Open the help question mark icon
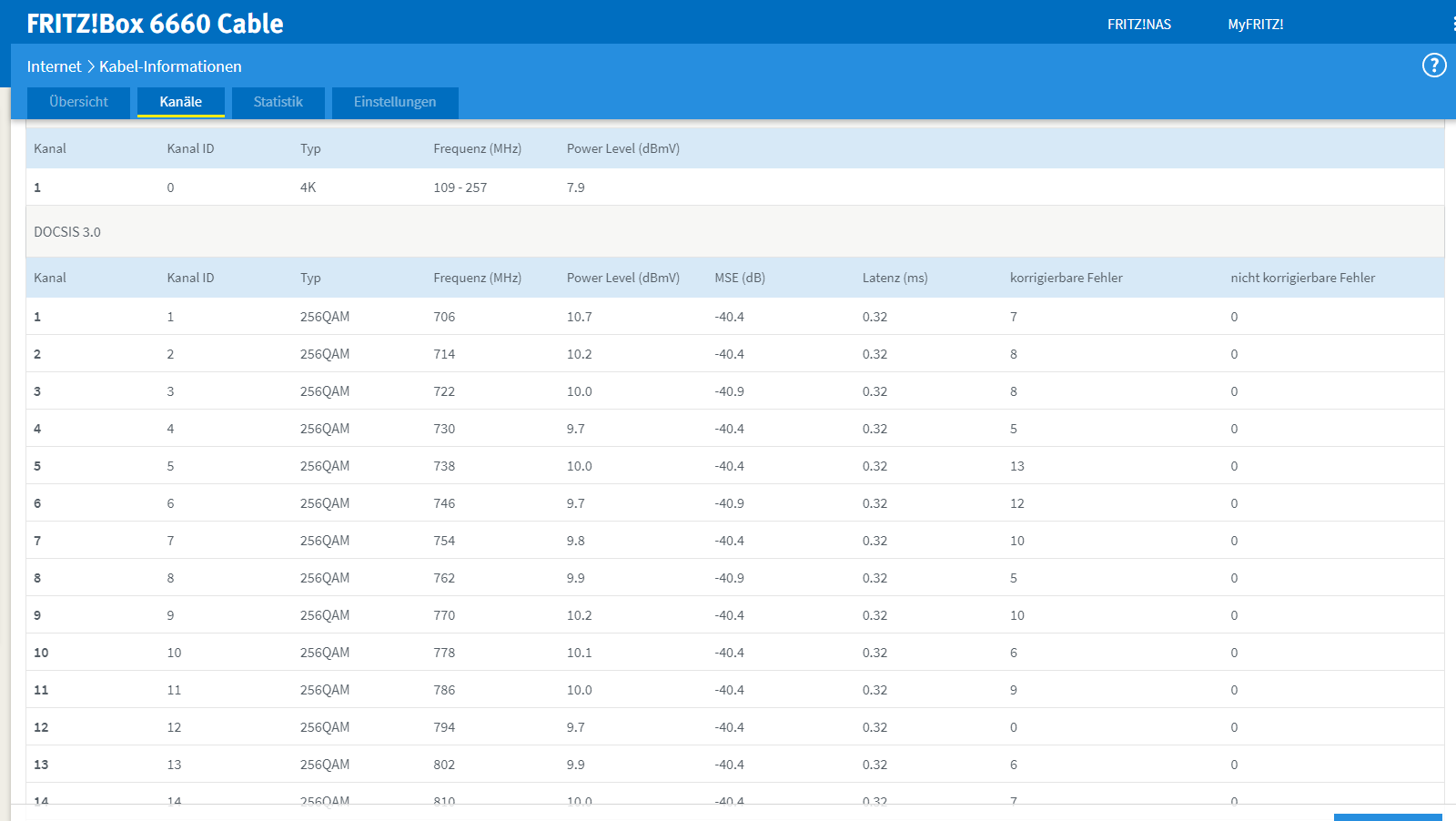Viewport: 1456px width, 821px height. coord(1434,66)
